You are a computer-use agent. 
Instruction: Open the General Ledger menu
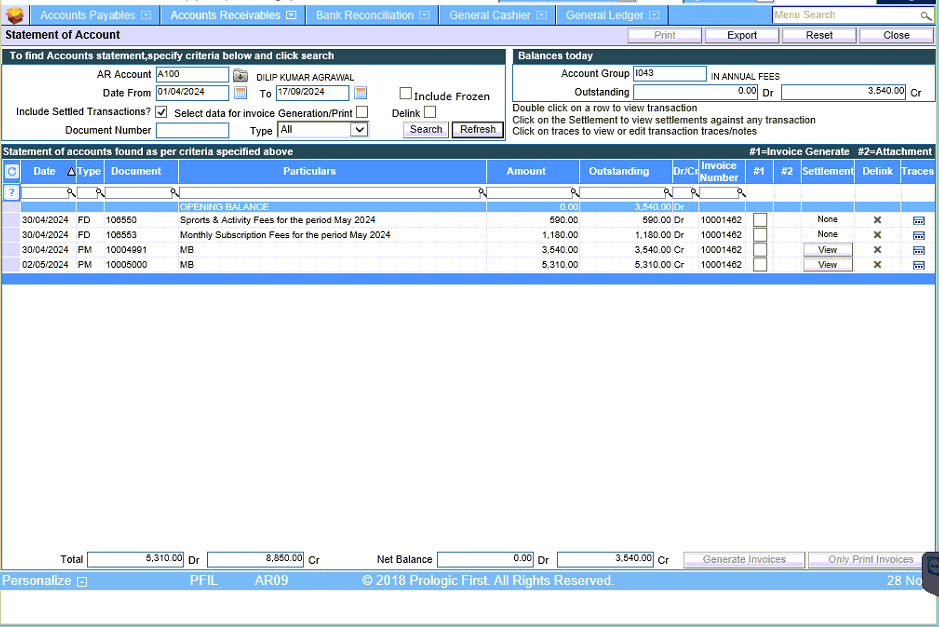612,15
